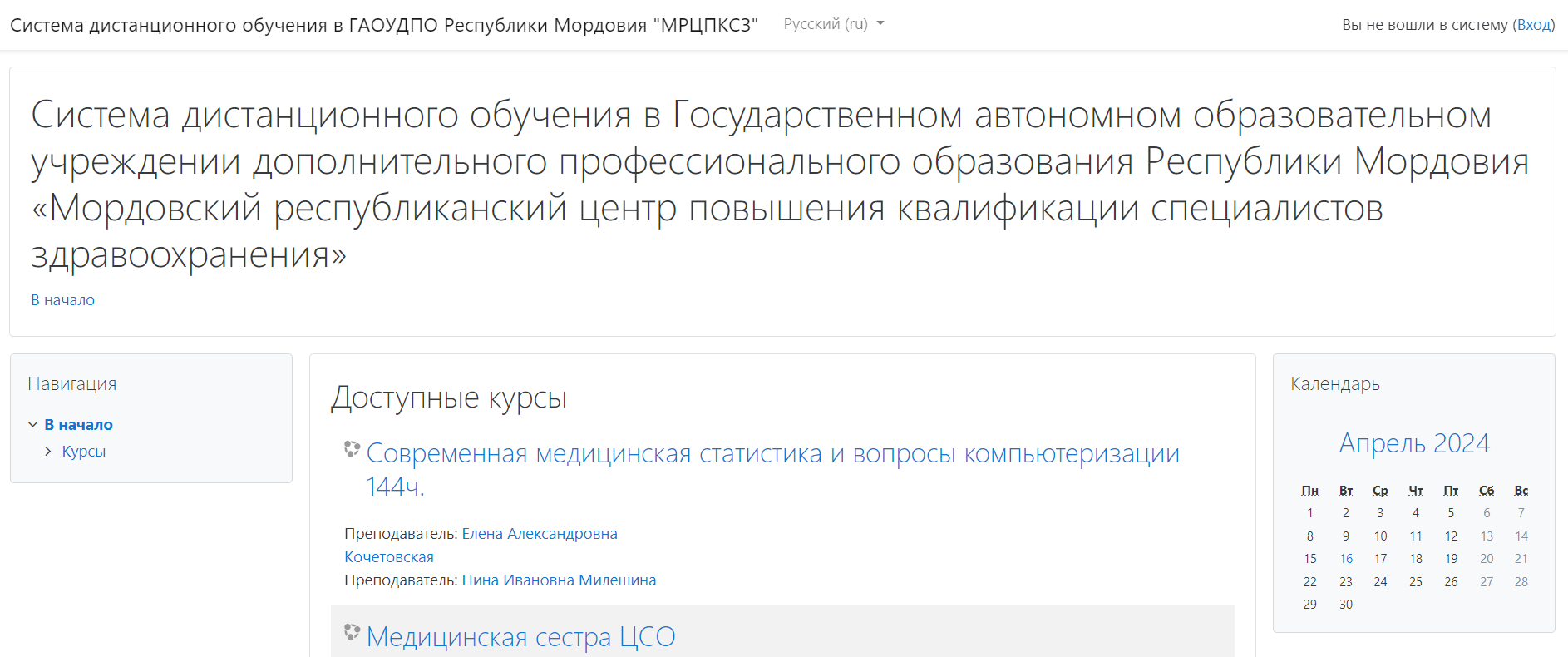Select В начало in the Навигация tree
This screenshot has height=657, width=1568.
(78, 425)
